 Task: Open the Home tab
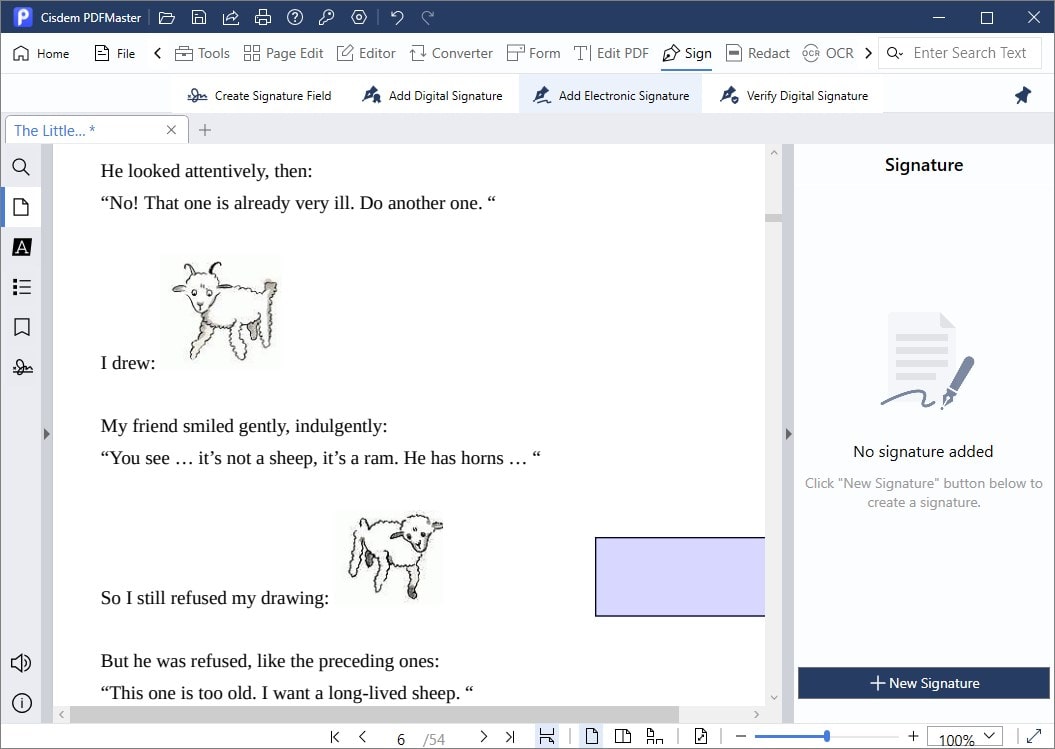click(x=41, y=53)
